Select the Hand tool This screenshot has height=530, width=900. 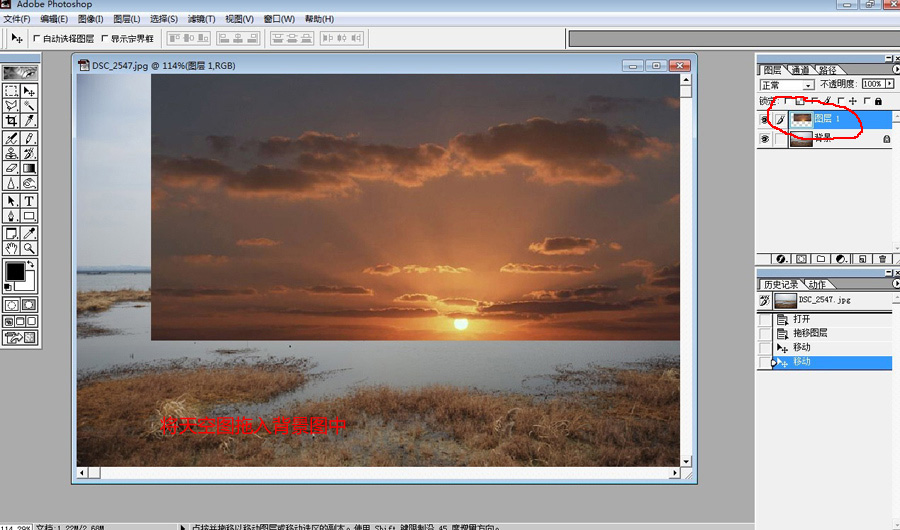click(11, 248)
